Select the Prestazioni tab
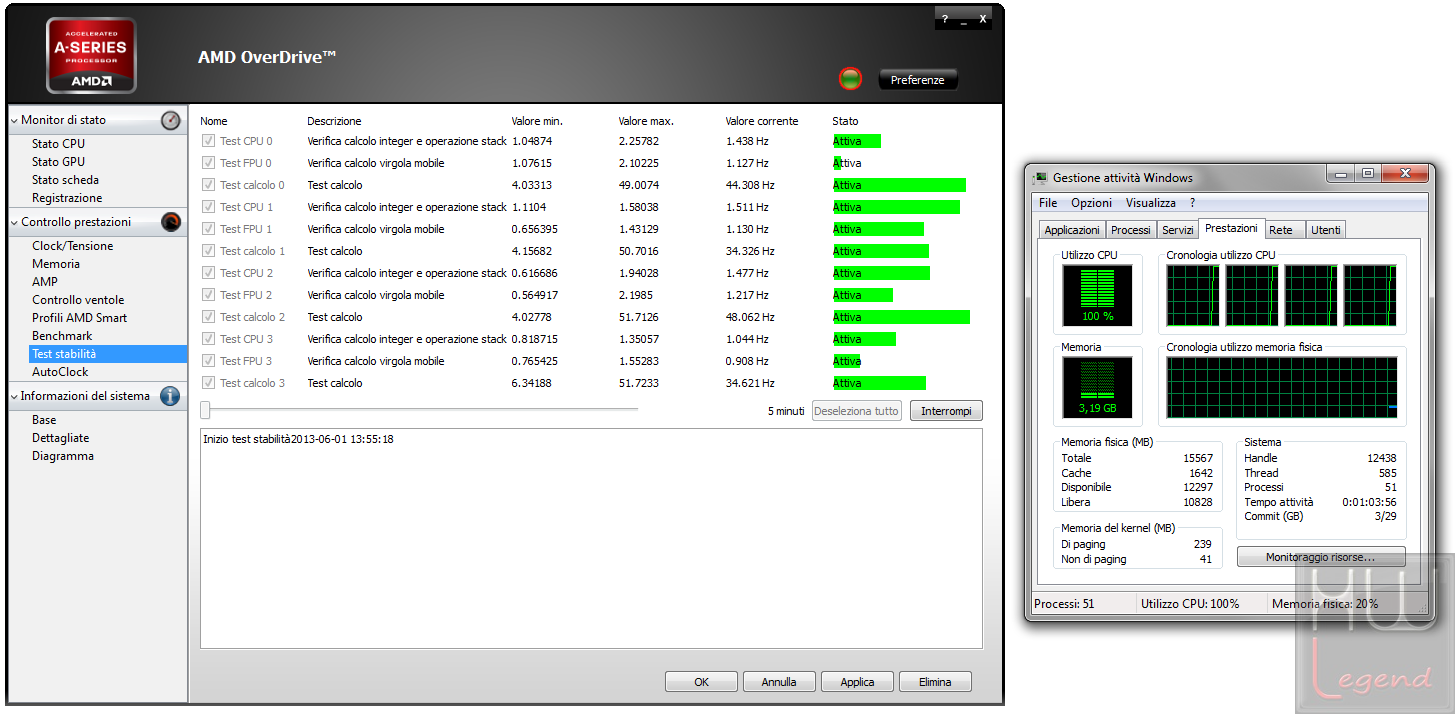This screenshot has height=714, width=1455. 1232,228
